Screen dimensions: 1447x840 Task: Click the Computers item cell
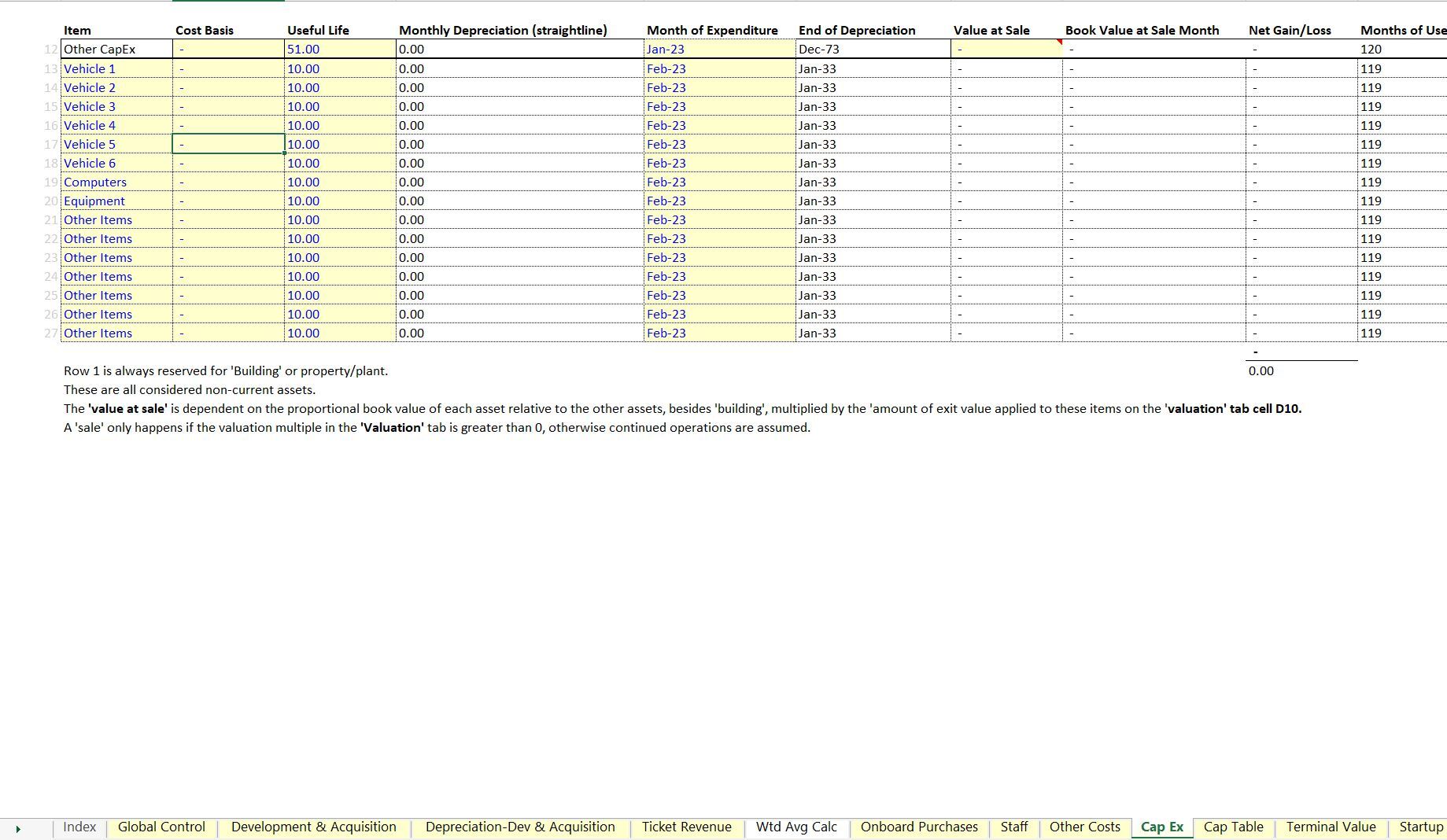[116, 182]
